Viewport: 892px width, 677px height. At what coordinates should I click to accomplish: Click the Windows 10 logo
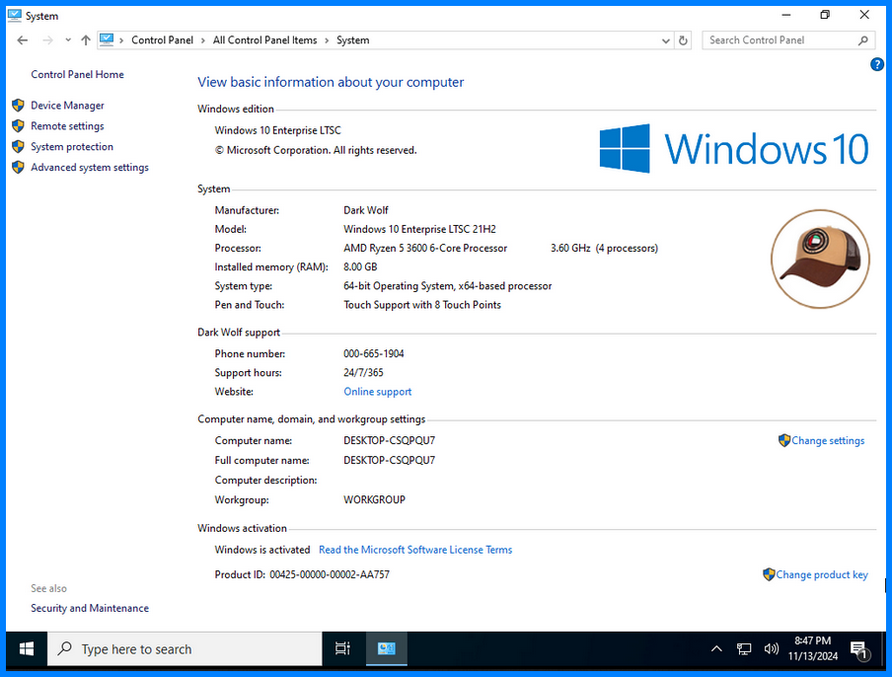coord(734,148)
